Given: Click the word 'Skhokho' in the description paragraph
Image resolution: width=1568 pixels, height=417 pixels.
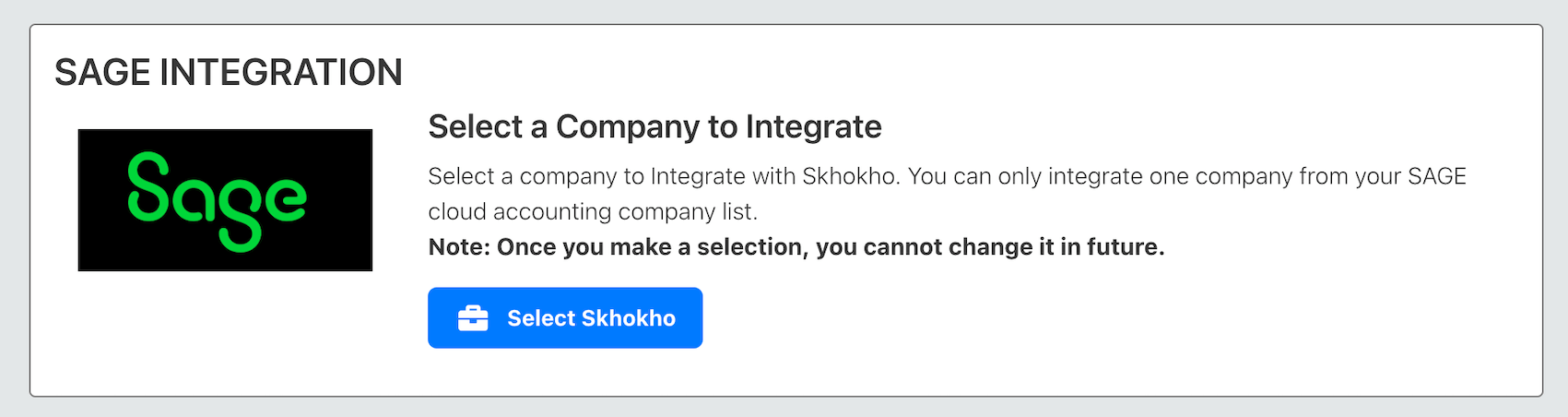Looking at the screenshot, I should 849,176.
